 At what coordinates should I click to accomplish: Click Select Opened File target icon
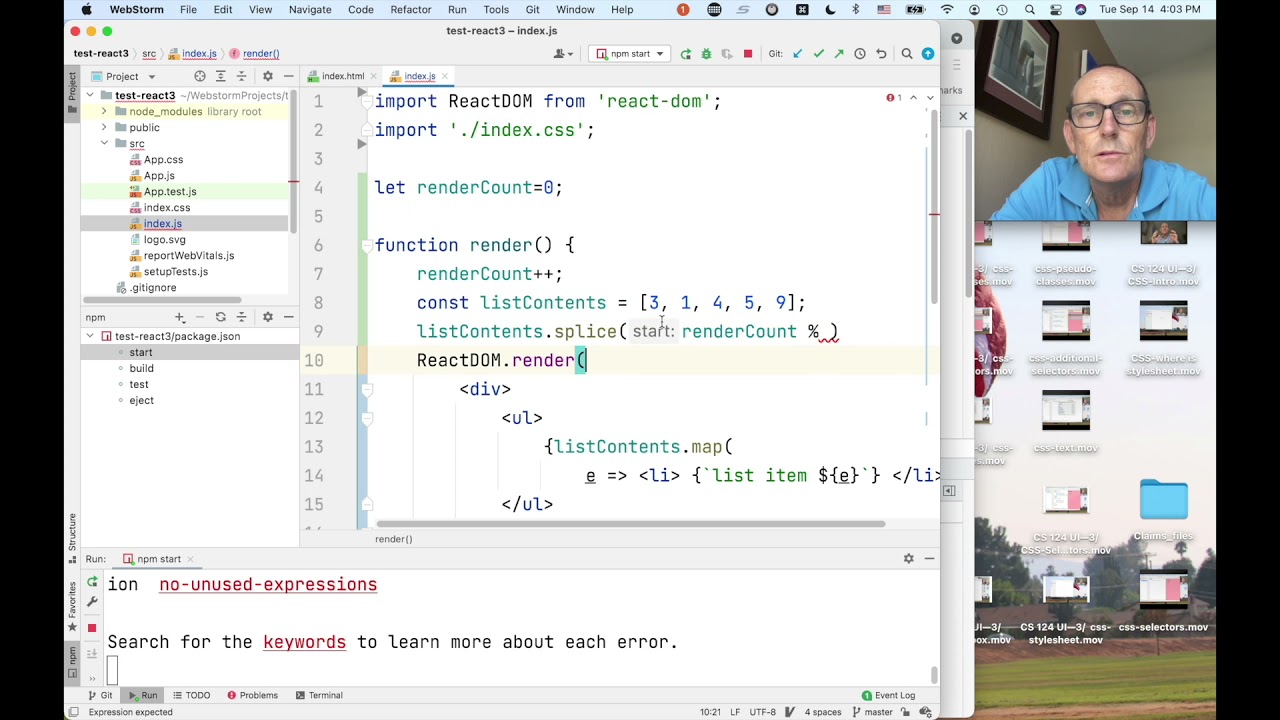point(200,76)
